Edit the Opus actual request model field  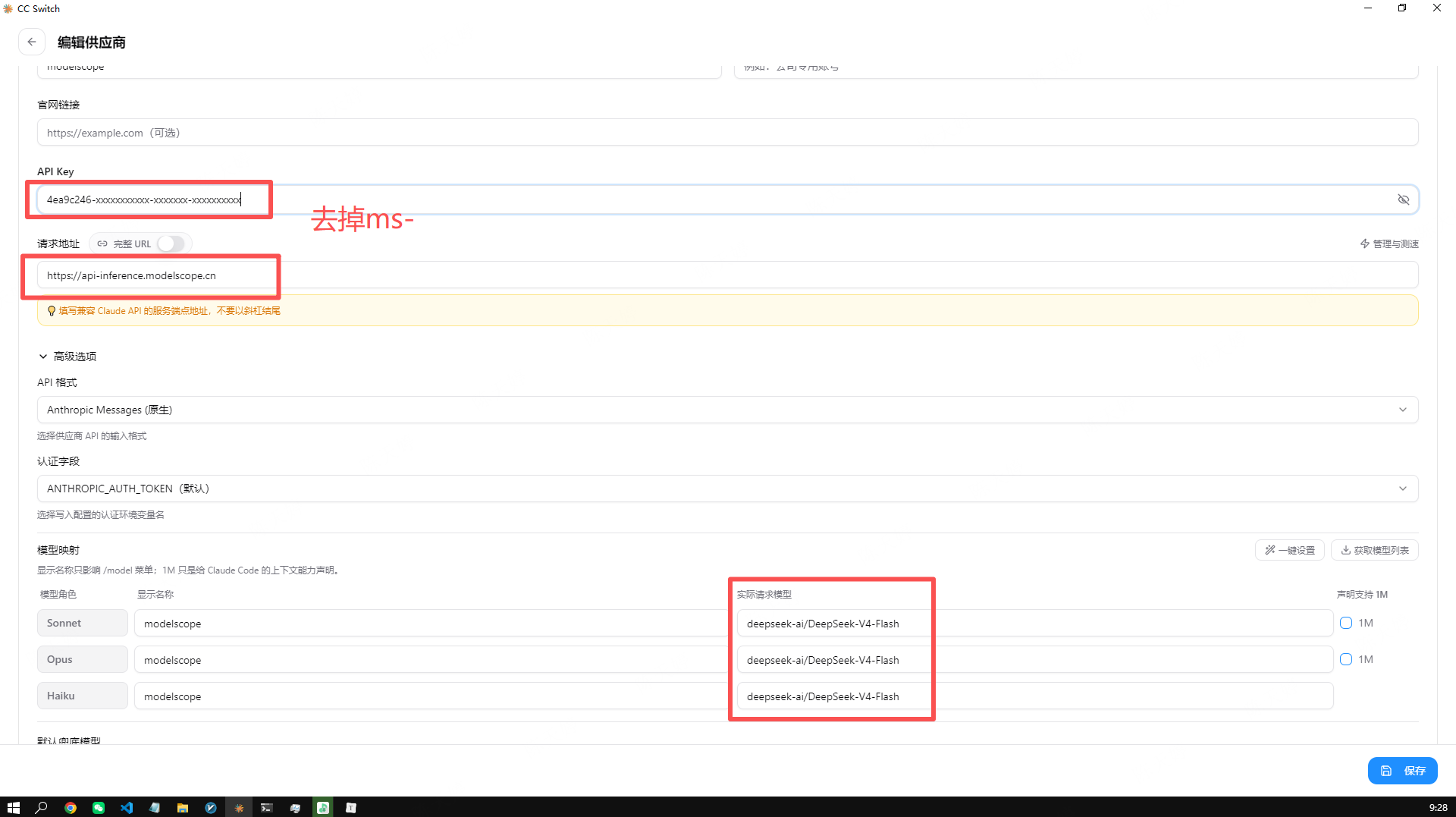pyautogui.click(x=1034, y=660)
